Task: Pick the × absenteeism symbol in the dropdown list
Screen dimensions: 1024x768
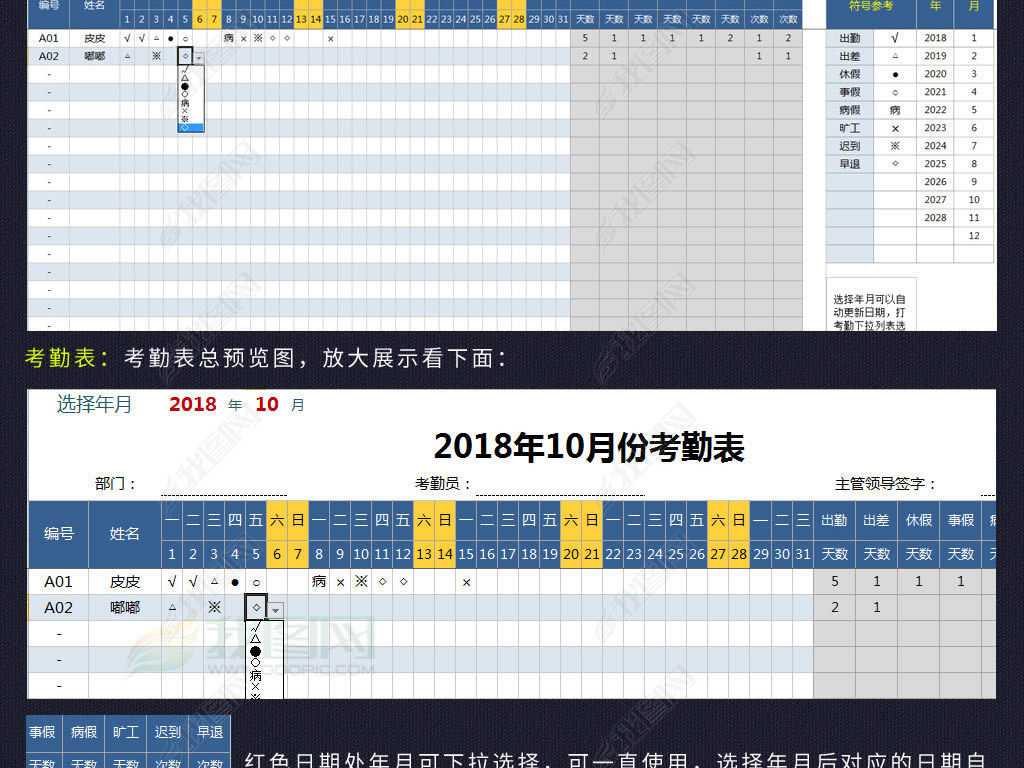Action: click(184, 111)
